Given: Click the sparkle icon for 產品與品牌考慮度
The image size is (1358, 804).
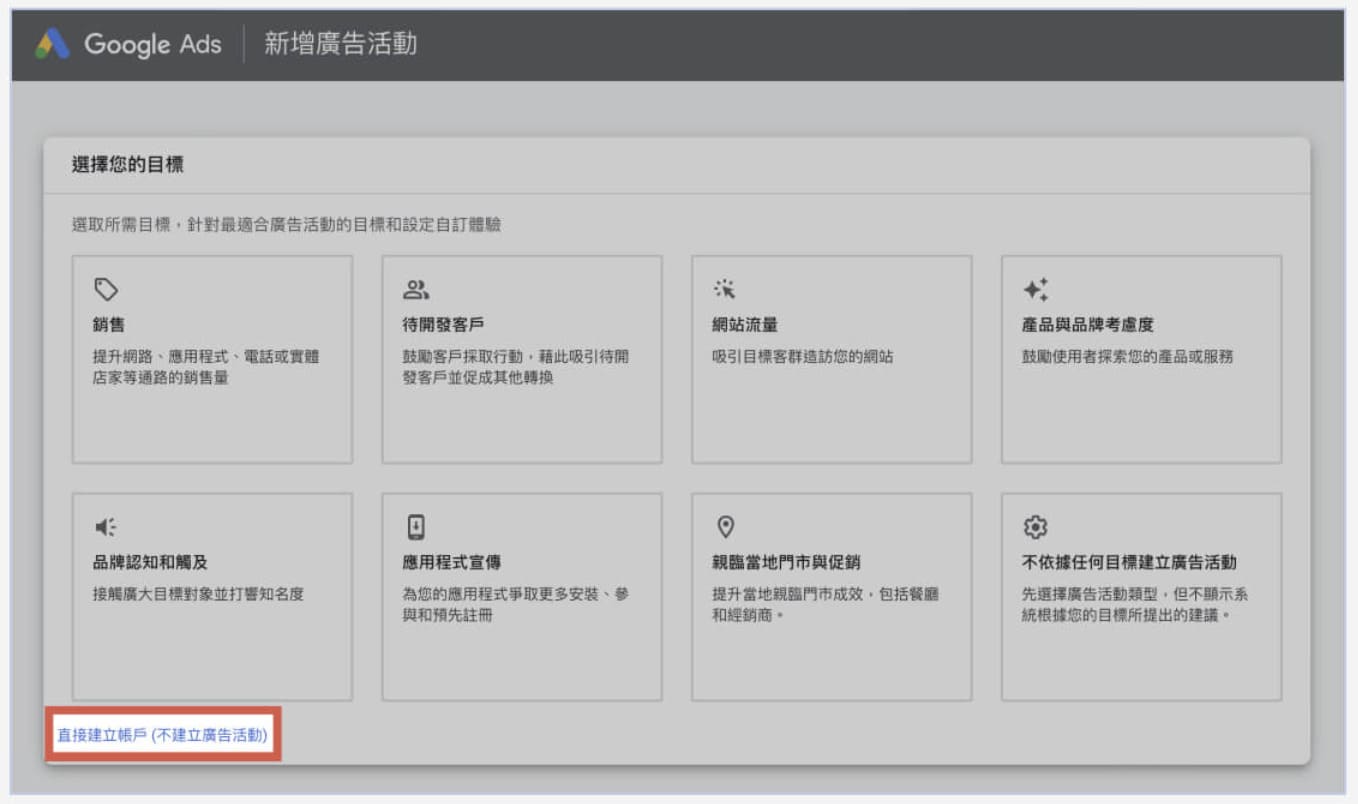Looking at the screenshot, I should pyautogui.click(x=1035, y=290).
